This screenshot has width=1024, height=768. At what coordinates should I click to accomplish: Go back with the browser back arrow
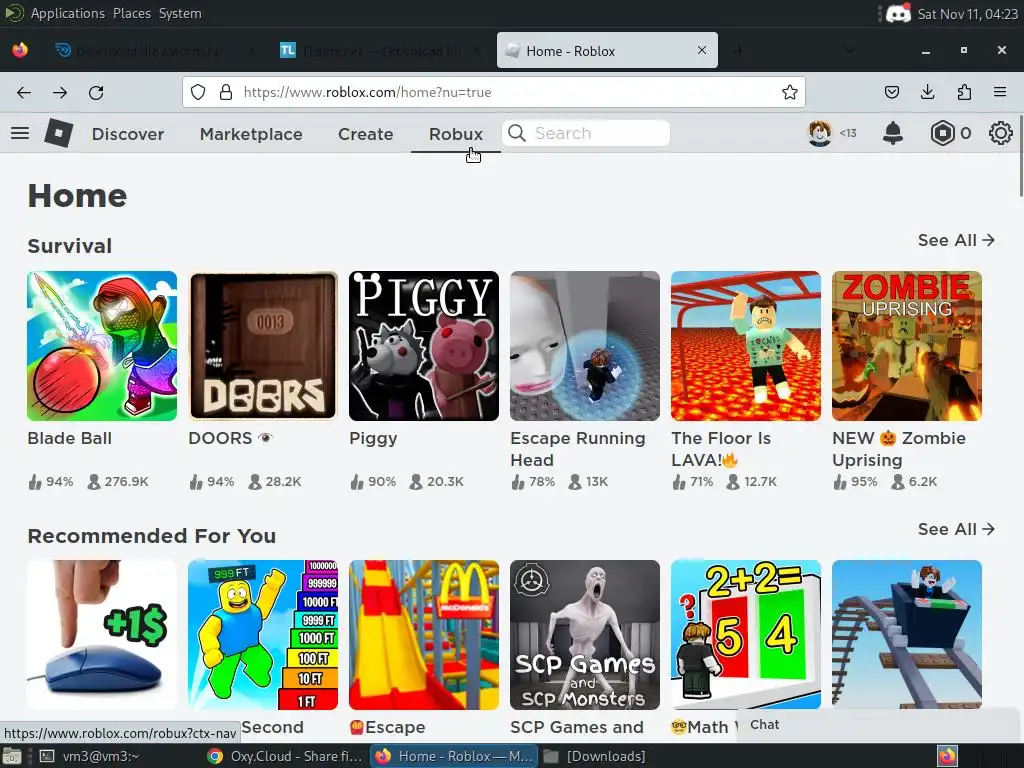tap(24, 93)
